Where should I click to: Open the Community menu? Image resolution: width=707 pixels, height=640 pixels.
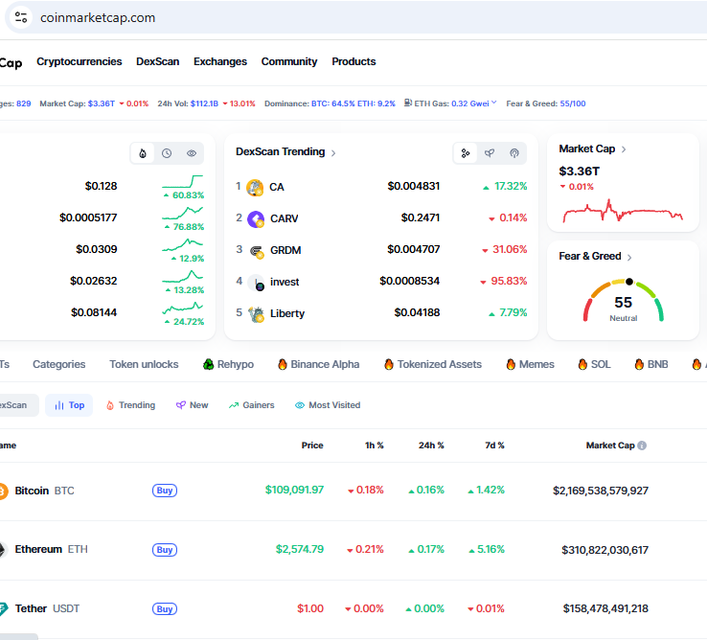tap(289, 61)
